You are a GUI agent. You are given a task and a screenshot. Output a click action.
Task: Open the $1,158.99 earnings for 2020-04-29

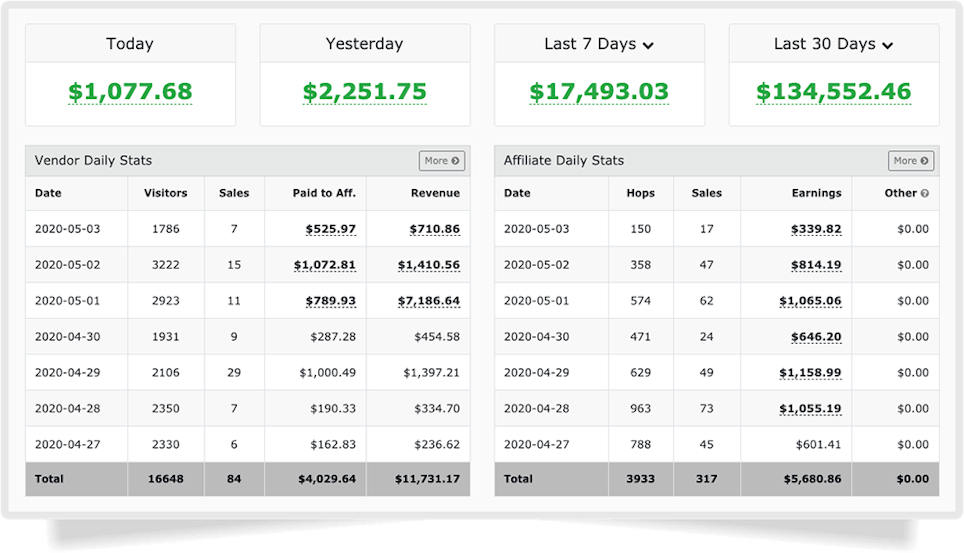(x=810, y=373)
